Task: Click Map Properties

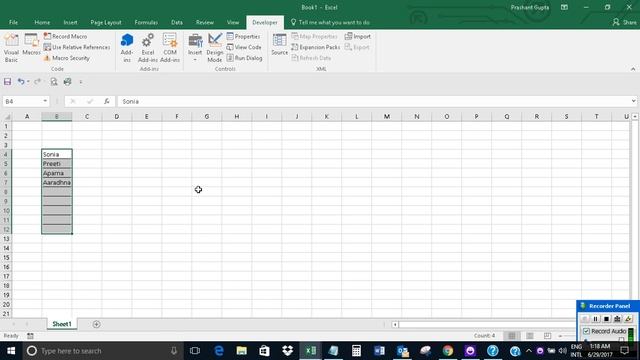Action: click(x=314, y=36)
